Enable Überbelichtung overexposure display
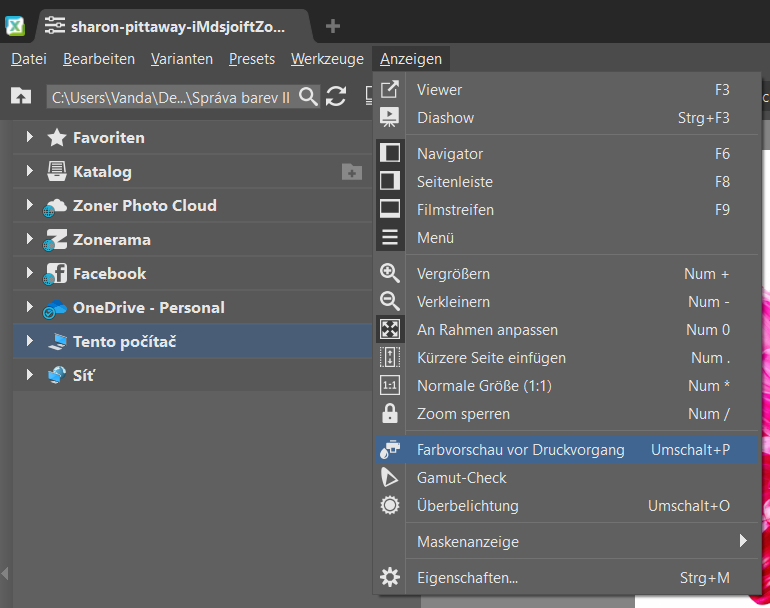The image size is (770, 608). pos(469,506)
